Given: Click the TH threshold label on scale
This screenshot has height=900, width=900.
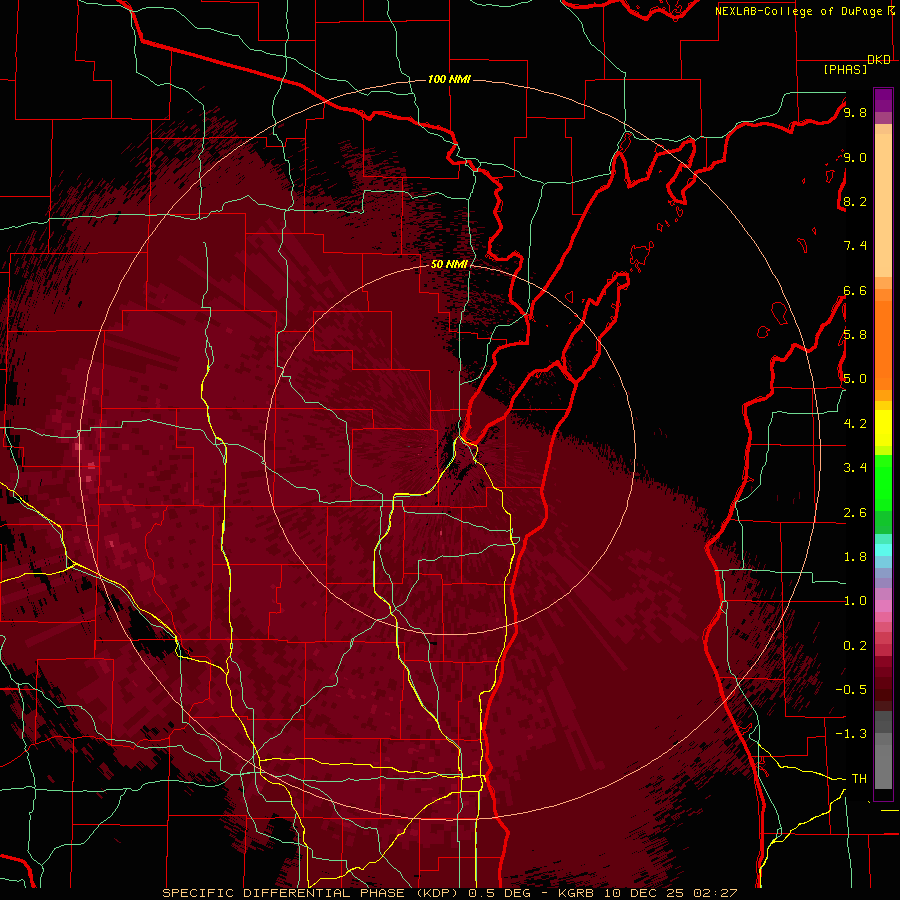Looking at the screenshot, I should click(x=859, y=779).
